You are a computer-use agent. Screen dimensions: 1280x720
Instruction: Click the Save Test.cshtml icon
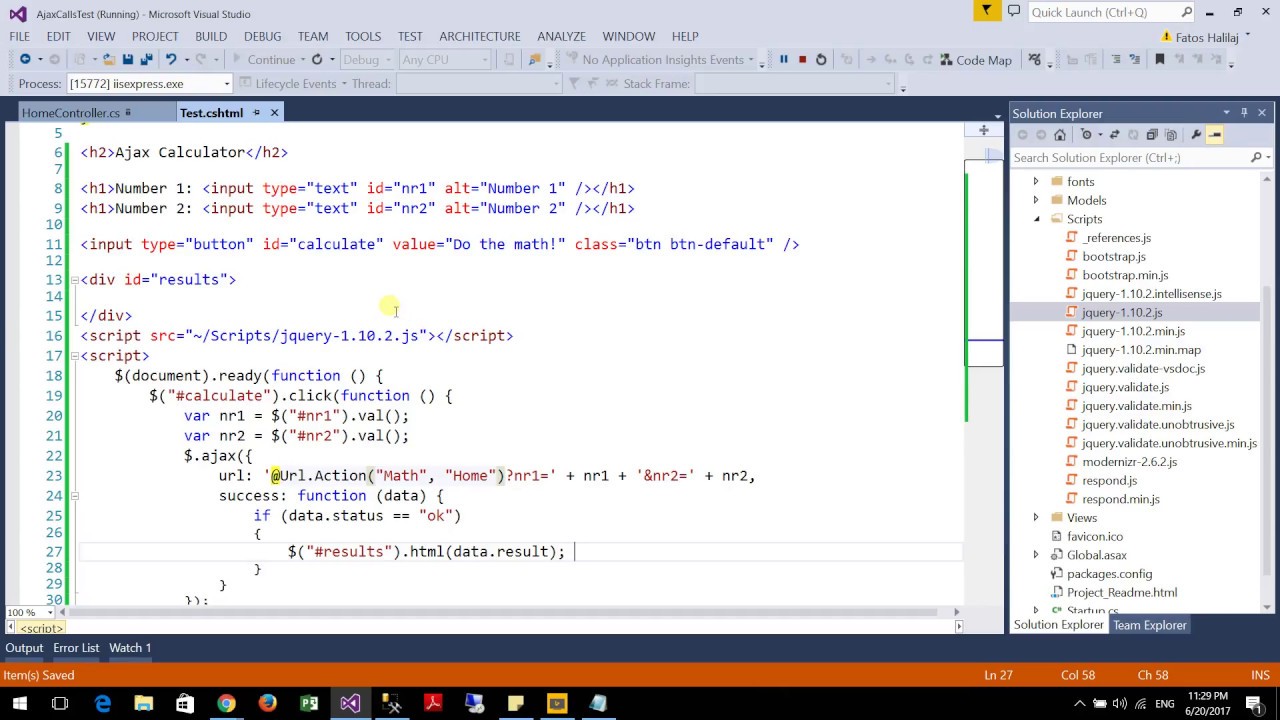128,60
